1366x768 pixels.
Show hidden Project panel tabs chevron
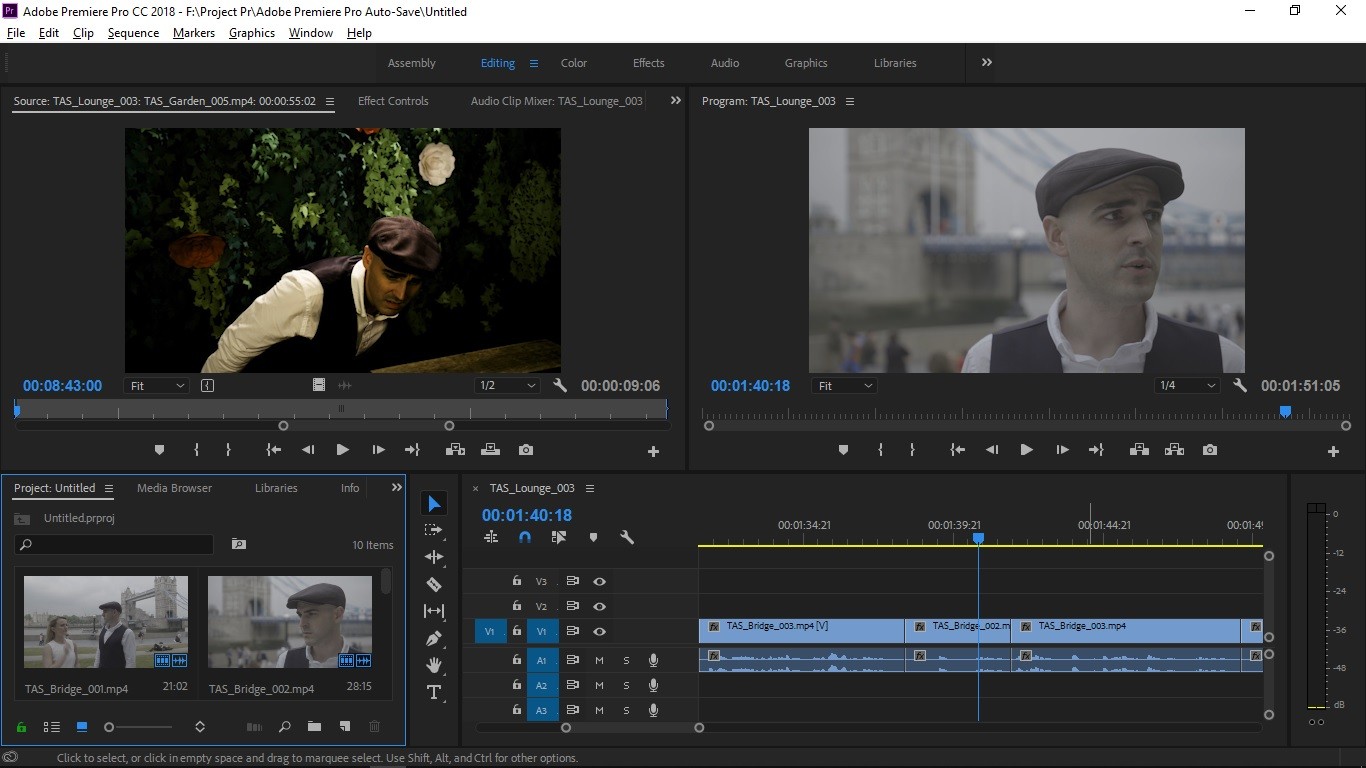pyautogui.click(x=396, y=488)
